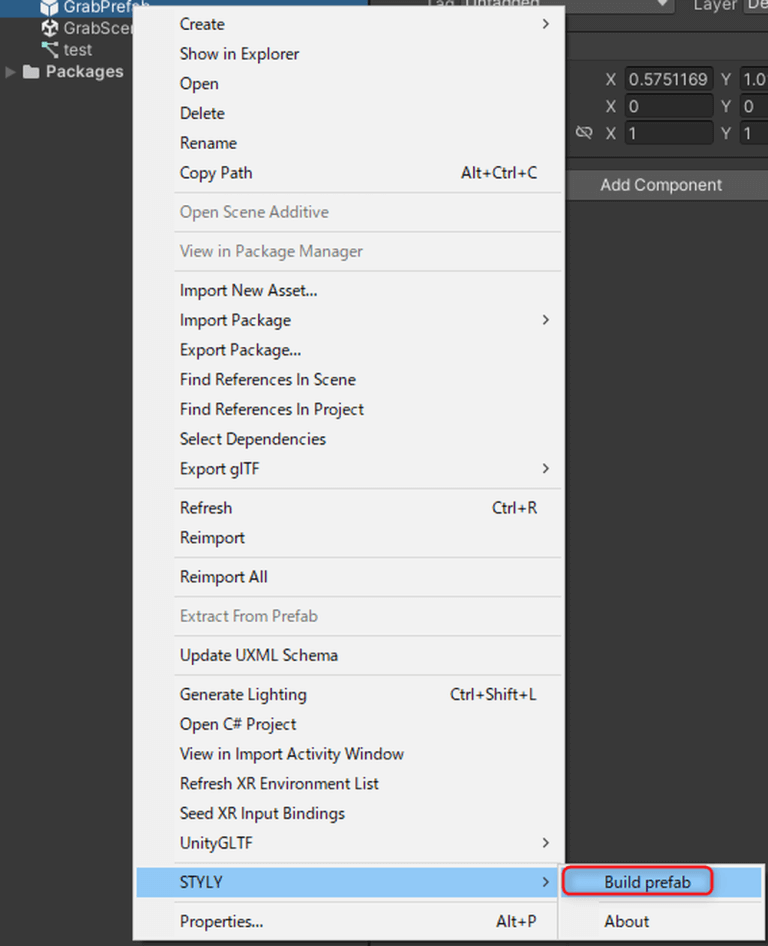Expand the Create submenu arrow
This screenshot has height=946, width=768.
pyautogui.click(x=546, y=24)
